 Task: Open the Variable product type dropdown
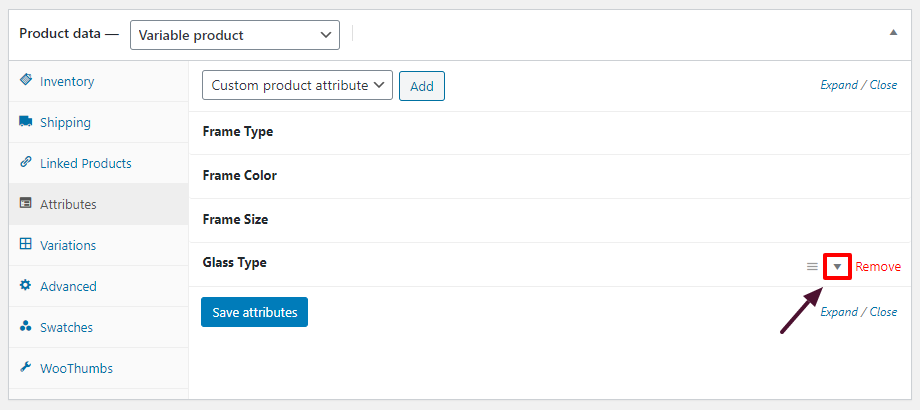pyautogui.click(x=235, y=35)
